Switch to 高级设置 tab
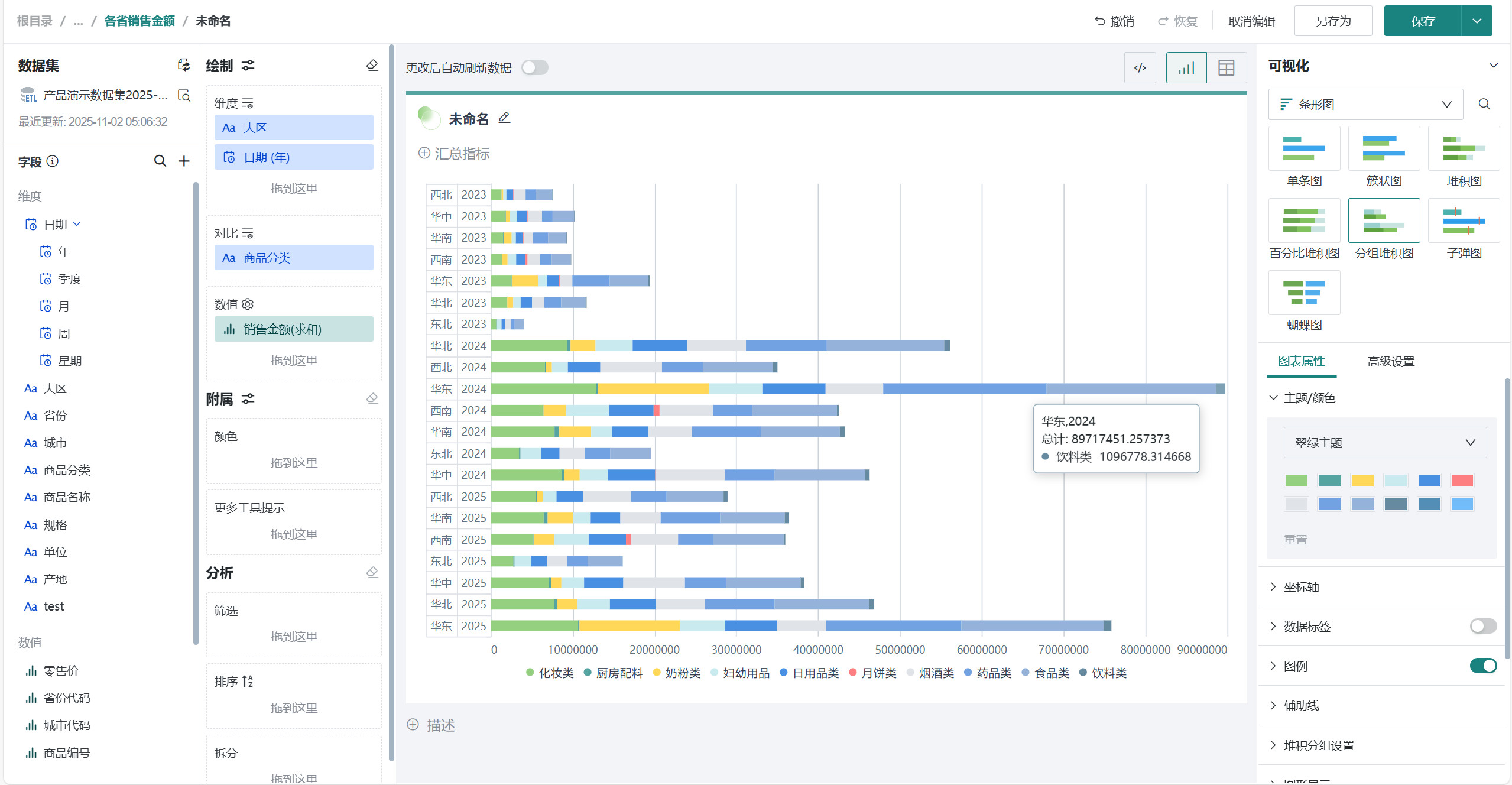This screenshot has width=1512, height=785. coord(1390,361)
